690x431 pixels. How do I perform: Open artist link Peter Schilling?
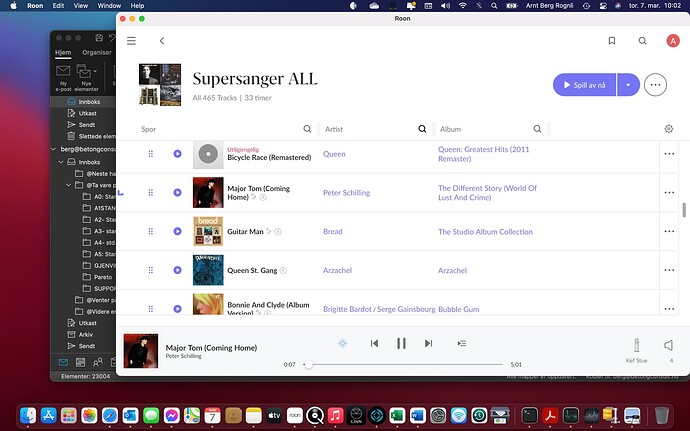tap(346, 193)
